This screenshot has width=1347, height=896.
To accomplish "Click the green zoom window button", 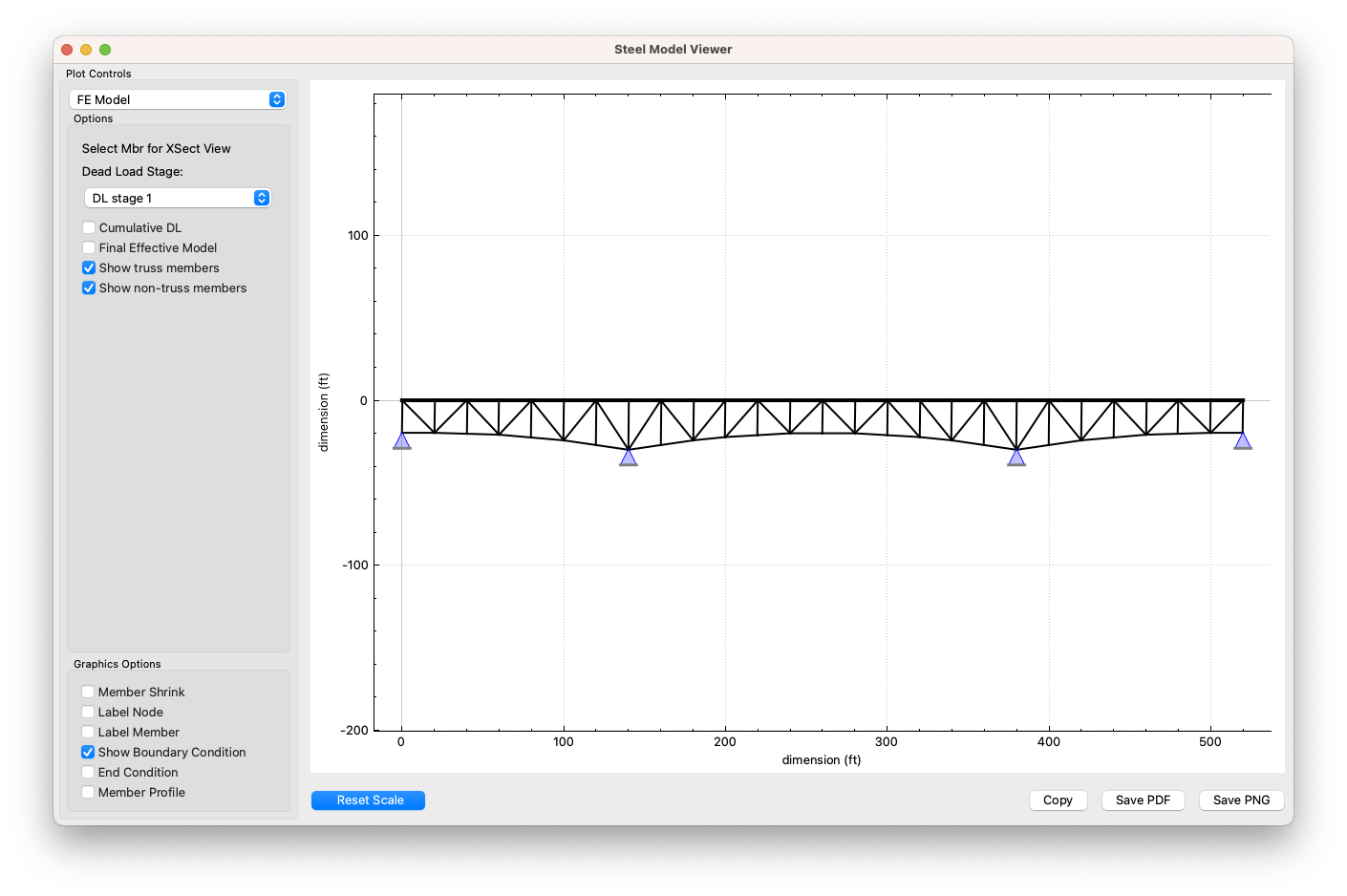I will (105, 50).
